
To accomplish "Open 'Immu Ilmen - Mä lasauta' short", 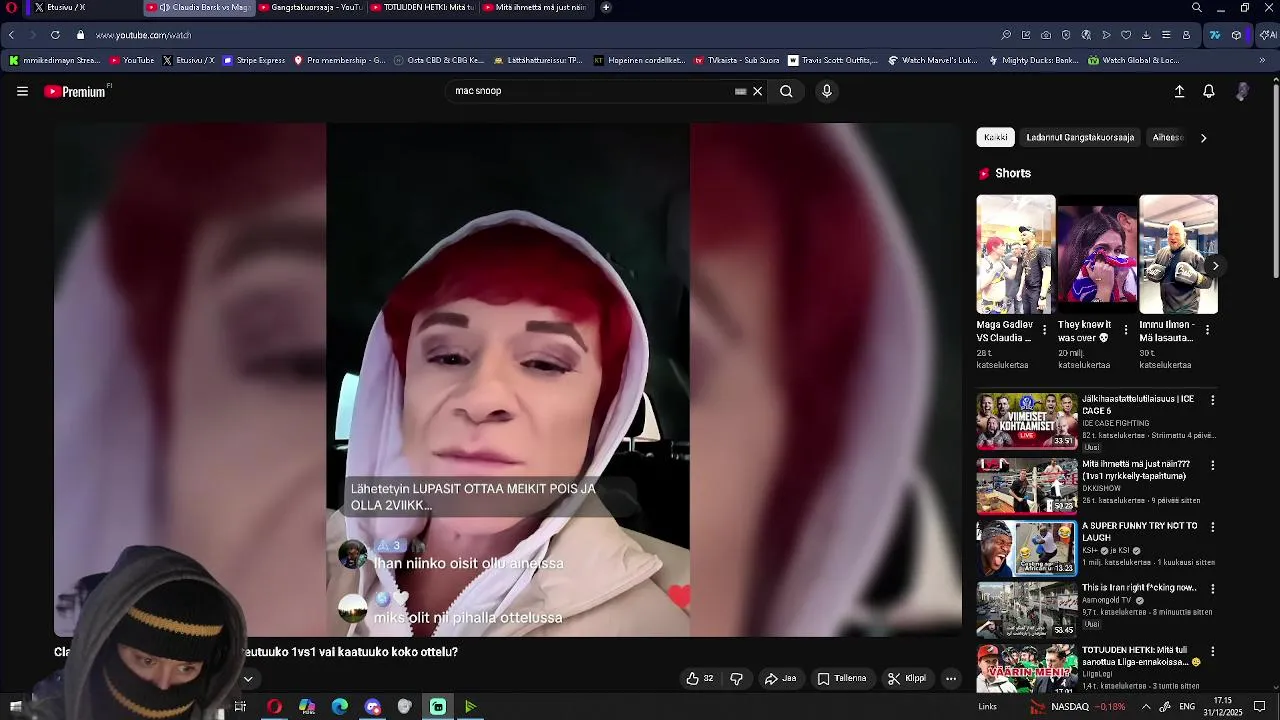I will (1178, 254).
